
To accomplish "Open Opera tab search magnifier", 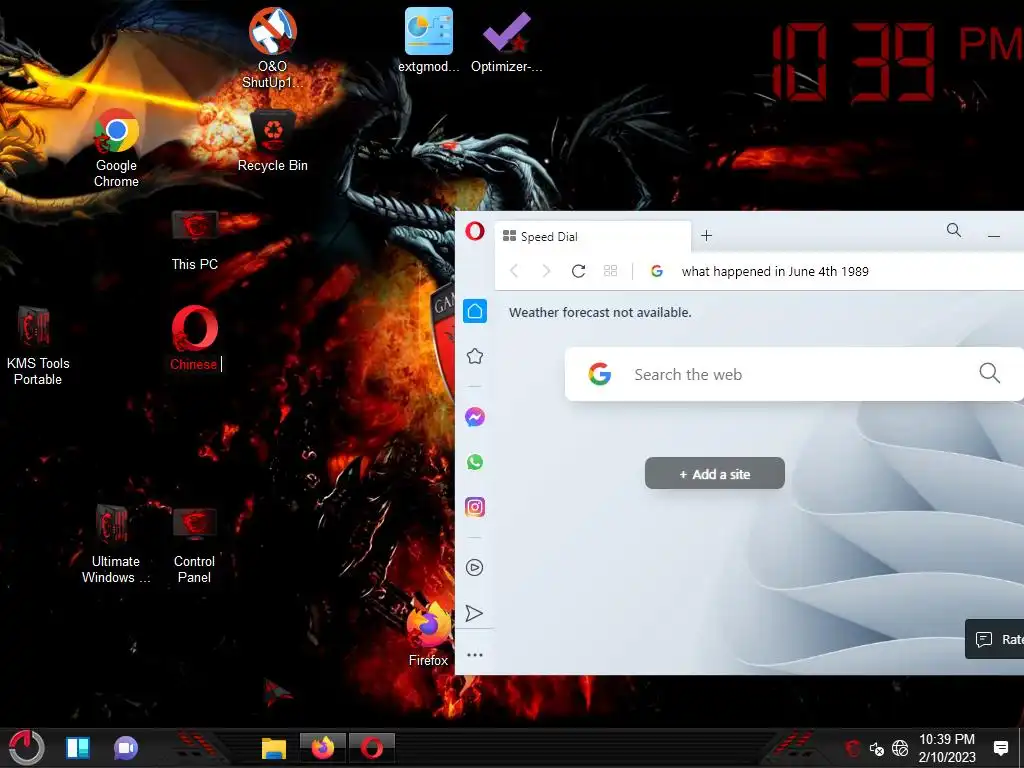I will coord(953,230).
